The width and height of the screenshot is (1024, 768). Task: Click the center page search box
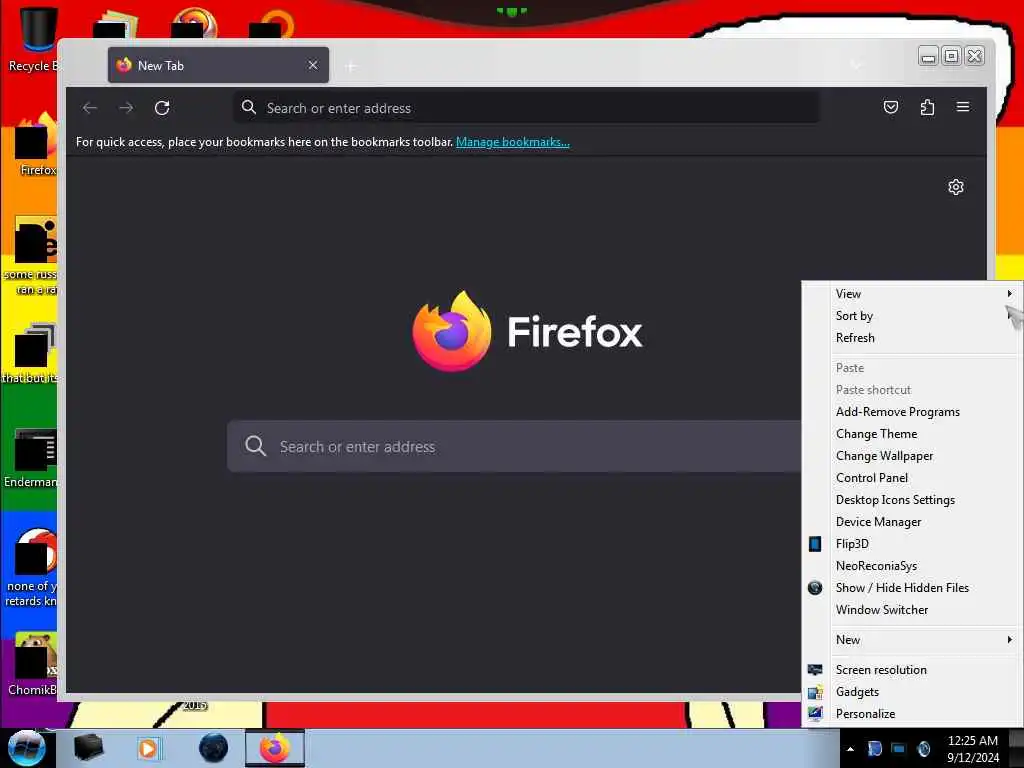pos(514,447)
